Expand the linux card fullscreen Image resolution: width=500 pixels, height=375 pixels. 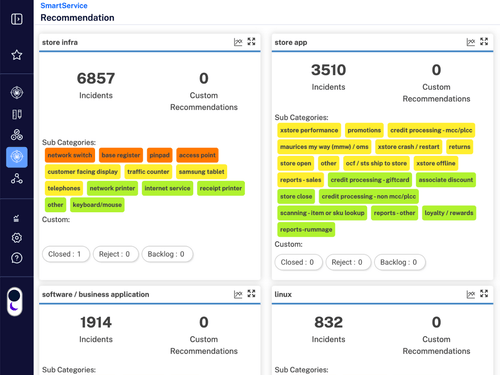point(484,294)
